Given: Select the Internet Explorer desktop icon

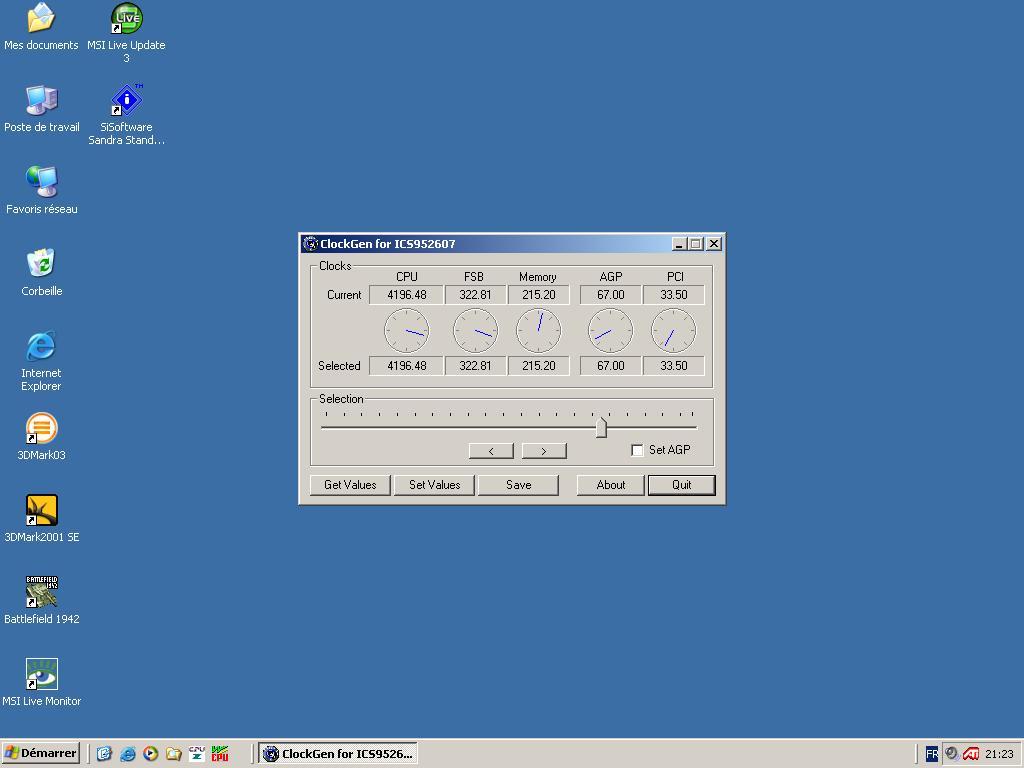Looking at the screenshot, I should coord(41,346).
